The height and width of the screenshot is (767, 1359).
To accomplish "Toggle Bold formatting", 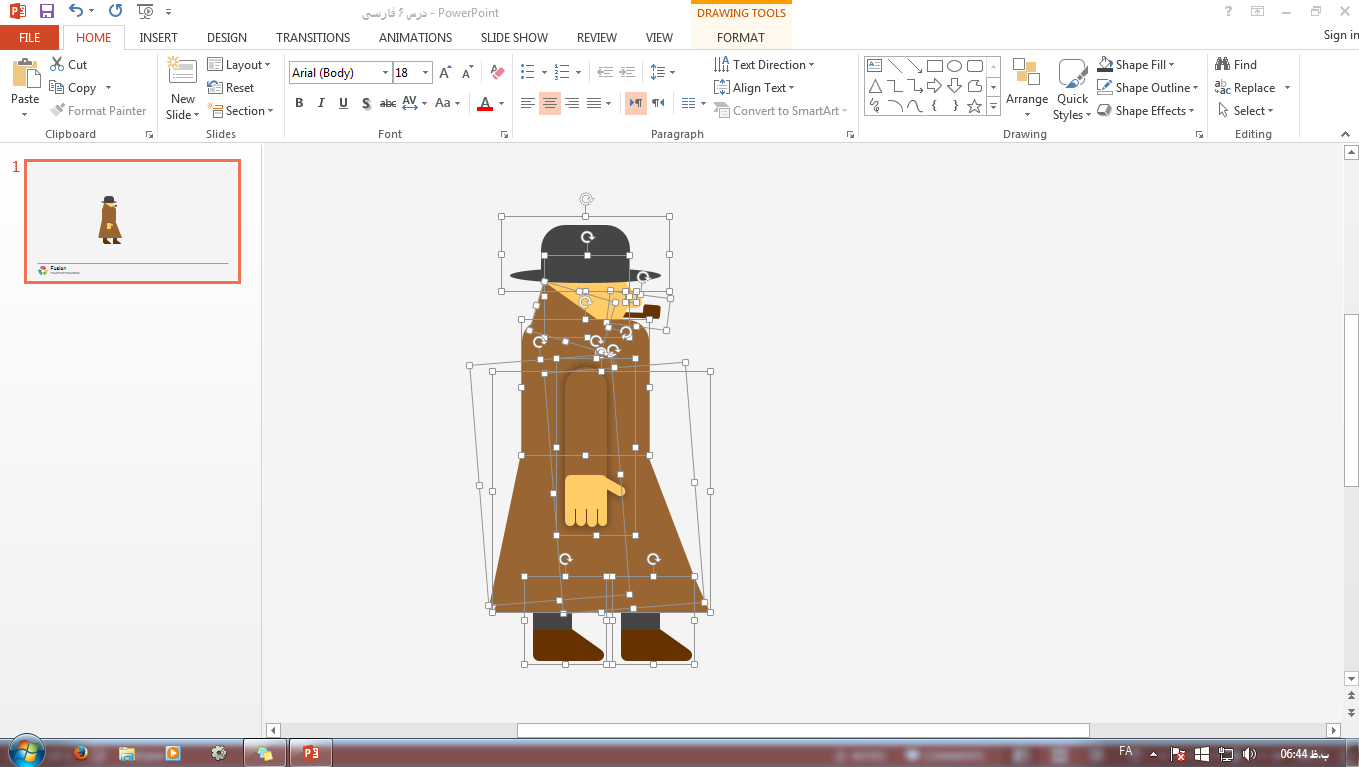I will 299,103.
